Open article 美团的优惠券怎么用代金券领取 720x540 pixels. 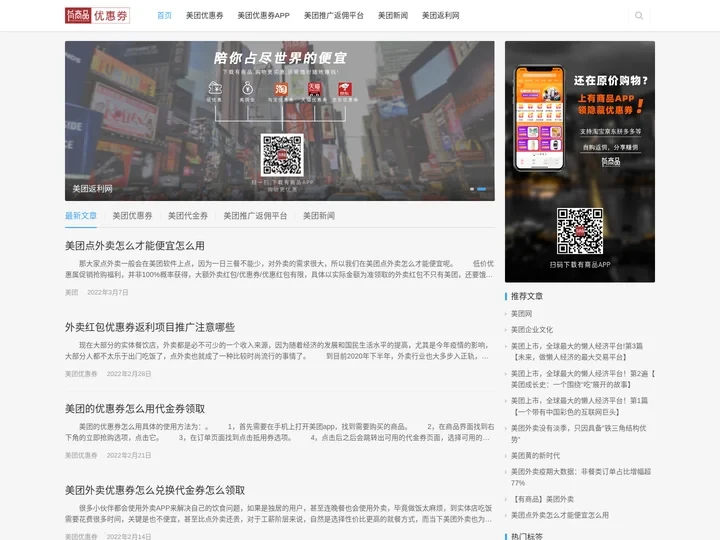point(135,409)
